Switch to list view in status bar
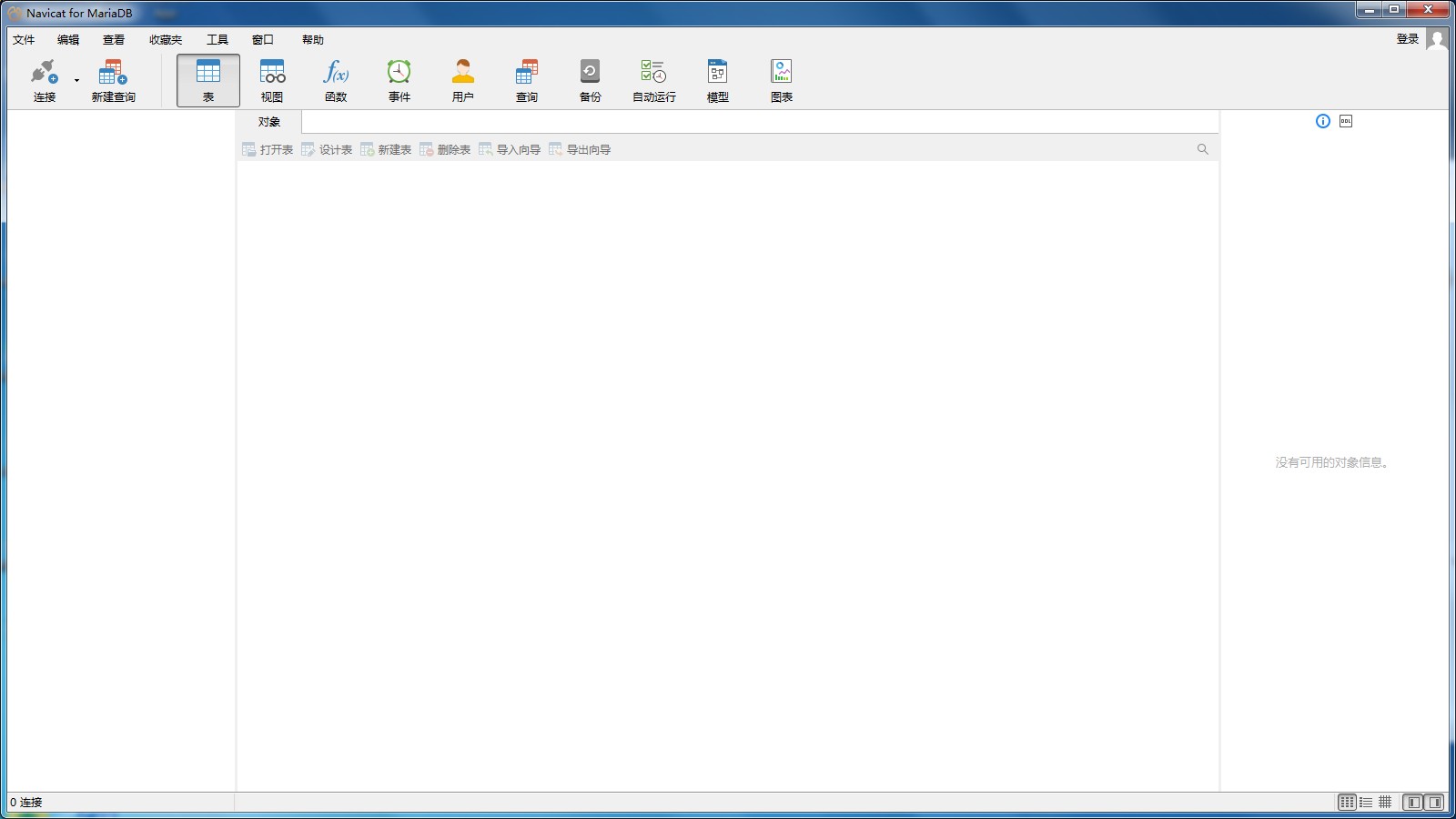The width and height of the screenshot is (1456, 819). 1366,803
